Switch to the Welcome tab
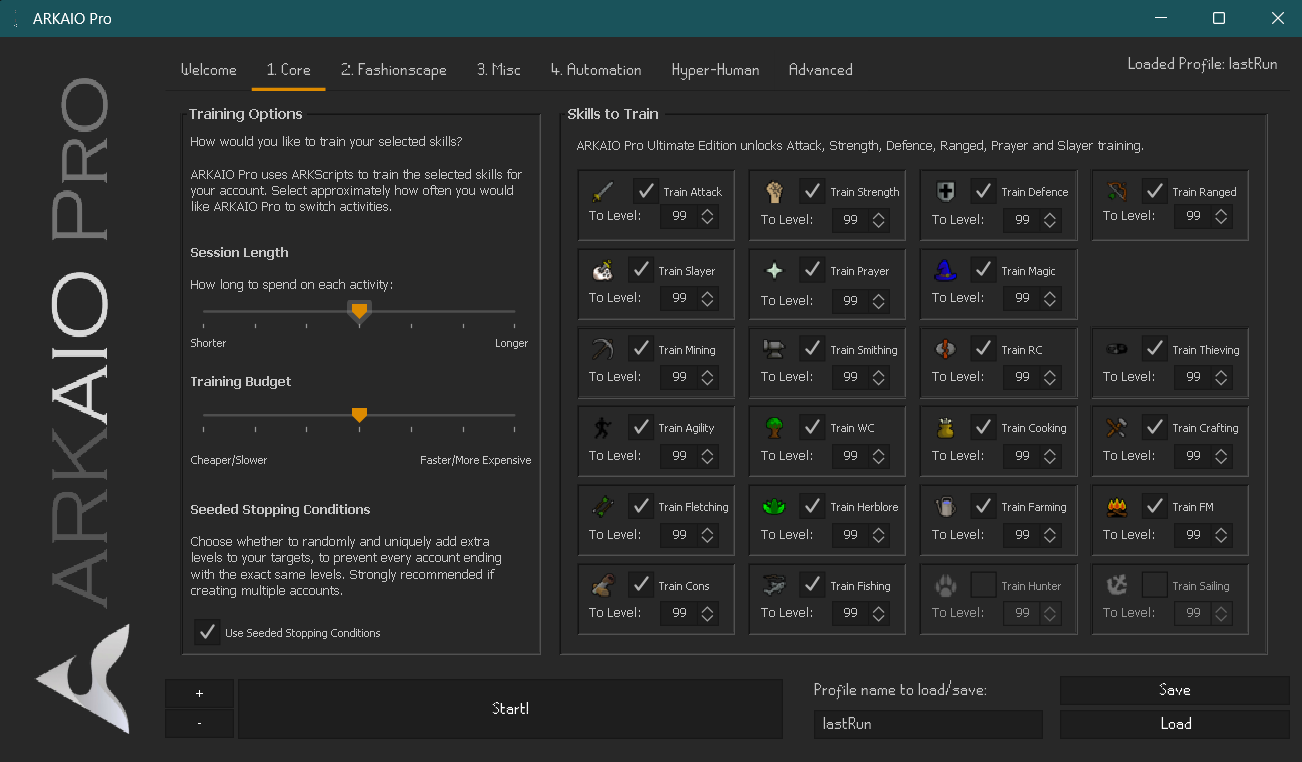 [x=209, y=70]
